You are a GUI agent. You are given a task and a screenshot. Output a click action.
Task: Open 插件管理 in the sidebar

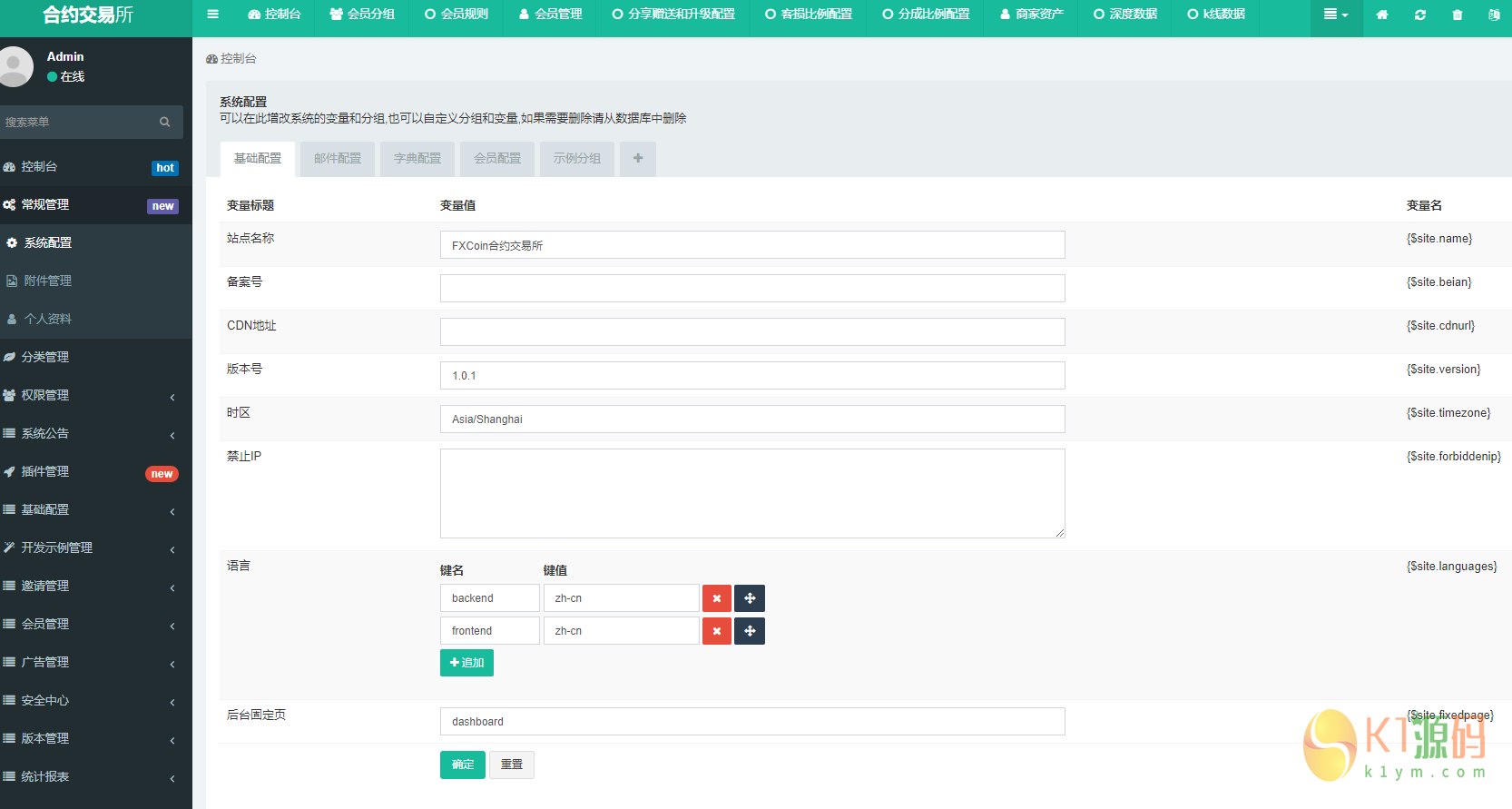96,472
